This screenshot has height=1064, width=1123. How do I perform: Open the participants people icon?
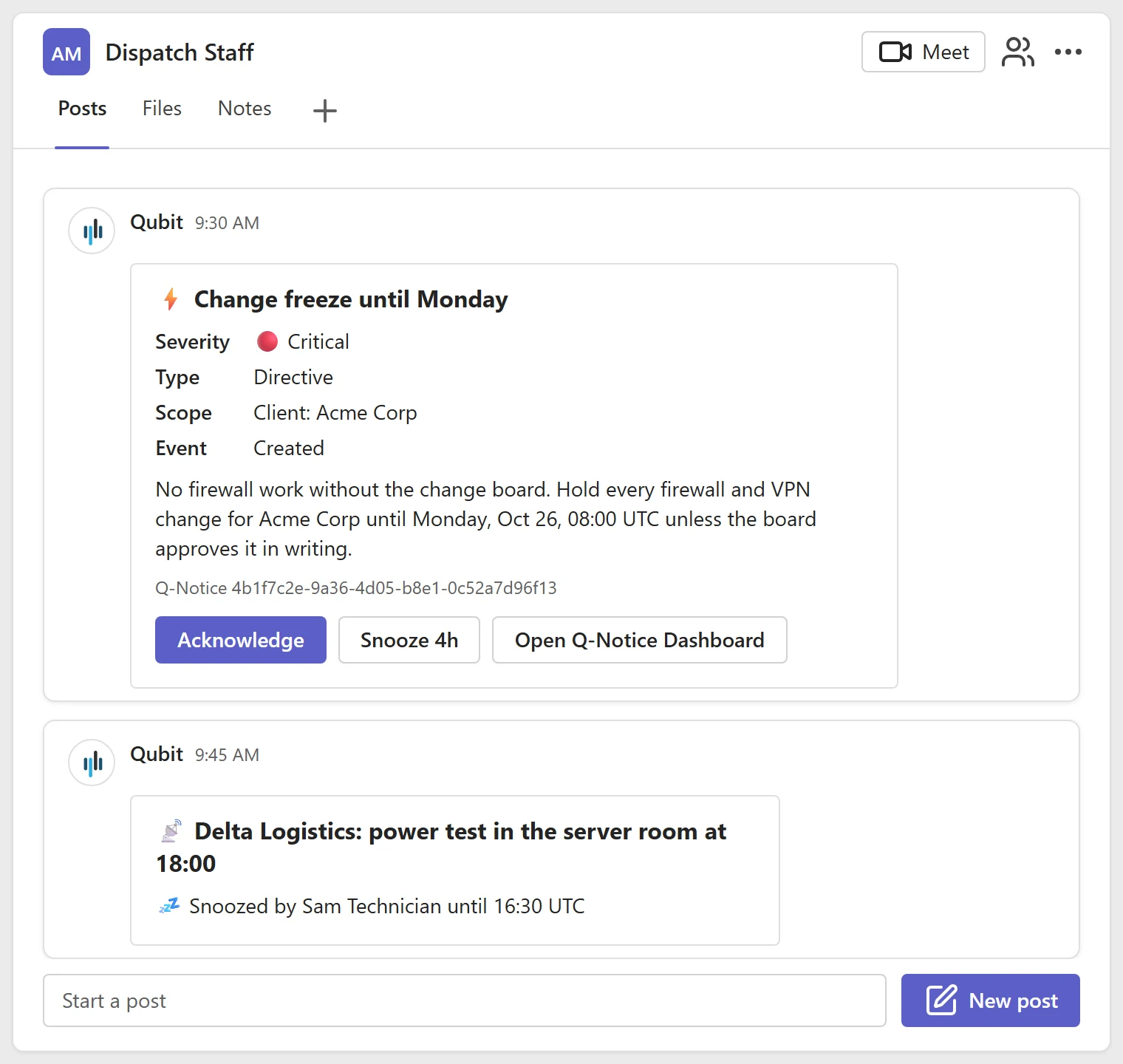point(1017,52)
